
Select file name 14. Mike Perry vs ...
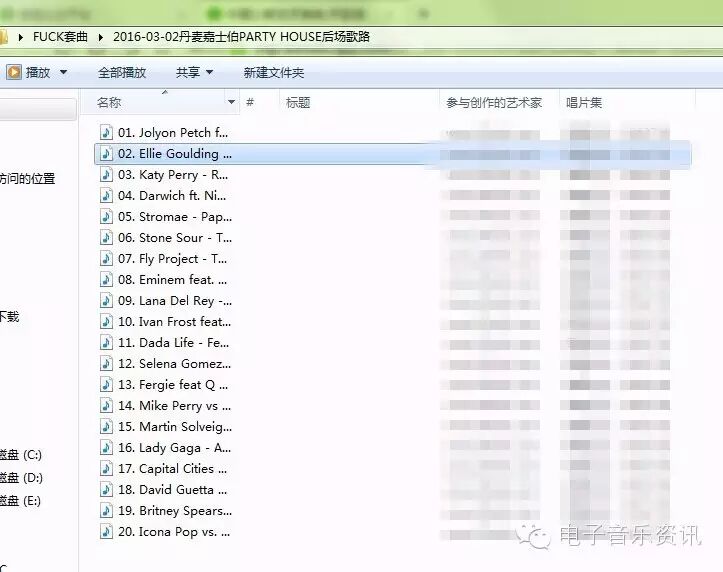tap(174, 406)
